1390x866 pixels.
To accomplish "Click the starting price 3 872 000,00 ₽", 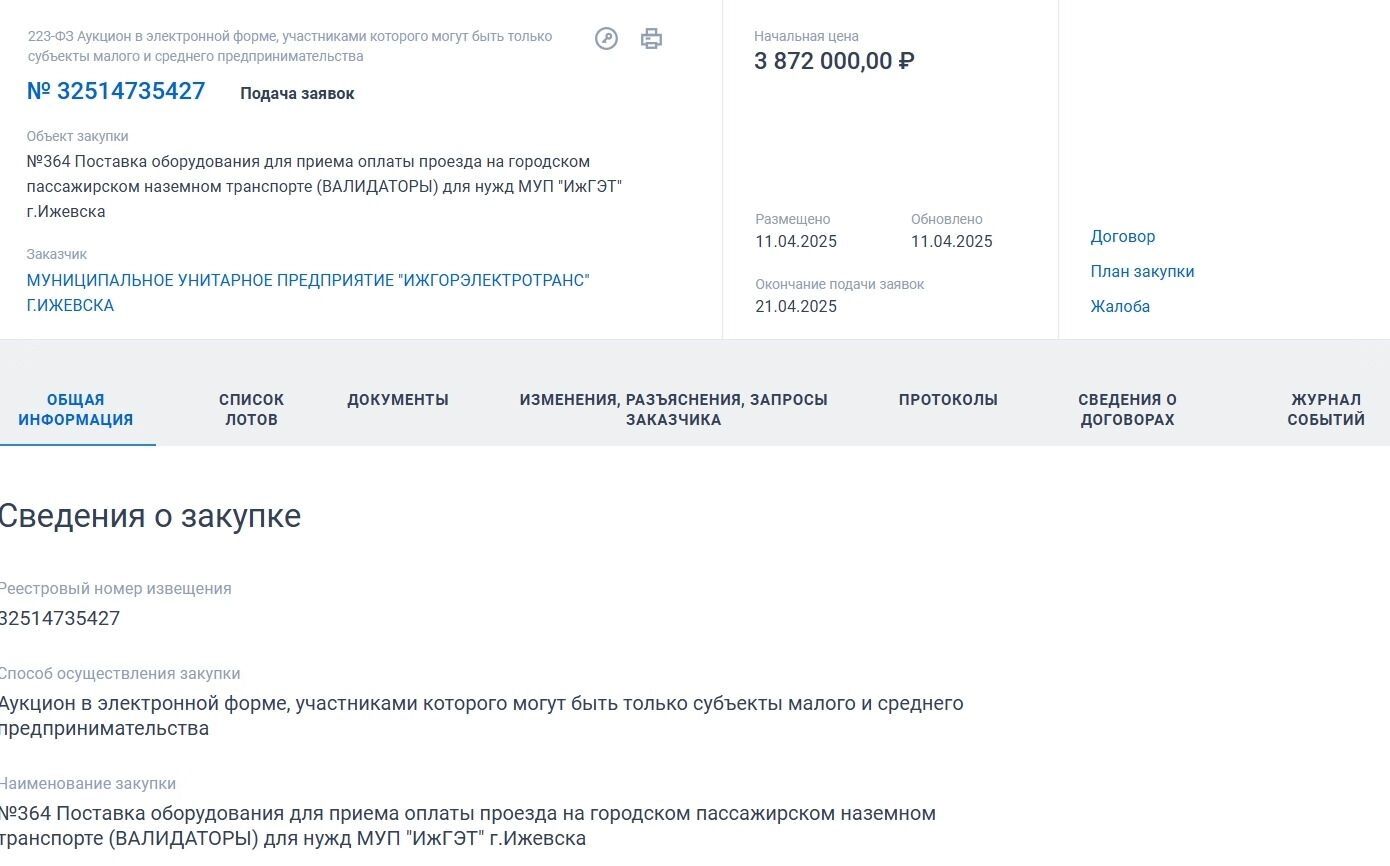I will click(834, 61).
